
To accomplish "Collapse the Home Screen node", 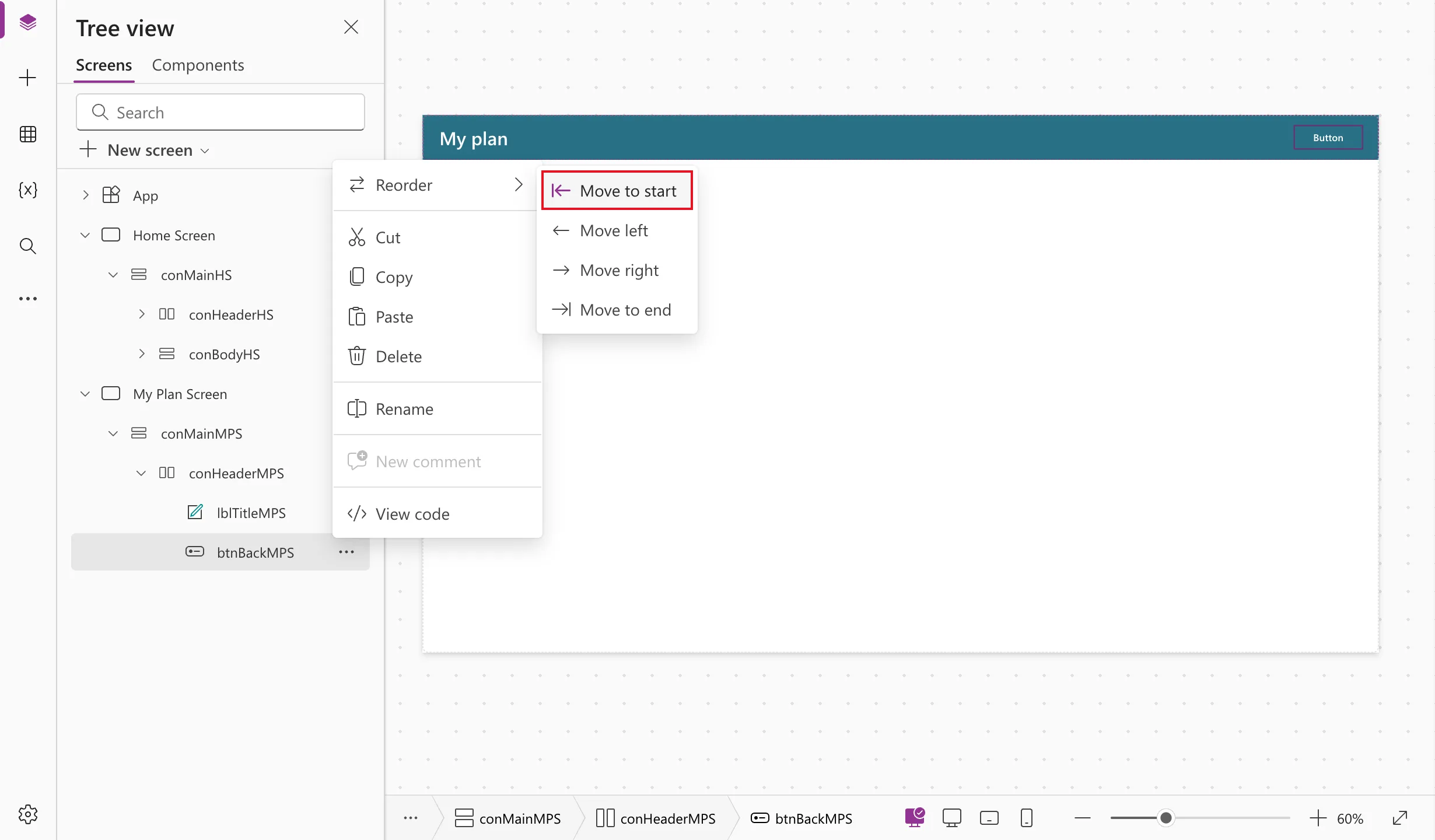I will coord(85,235).
